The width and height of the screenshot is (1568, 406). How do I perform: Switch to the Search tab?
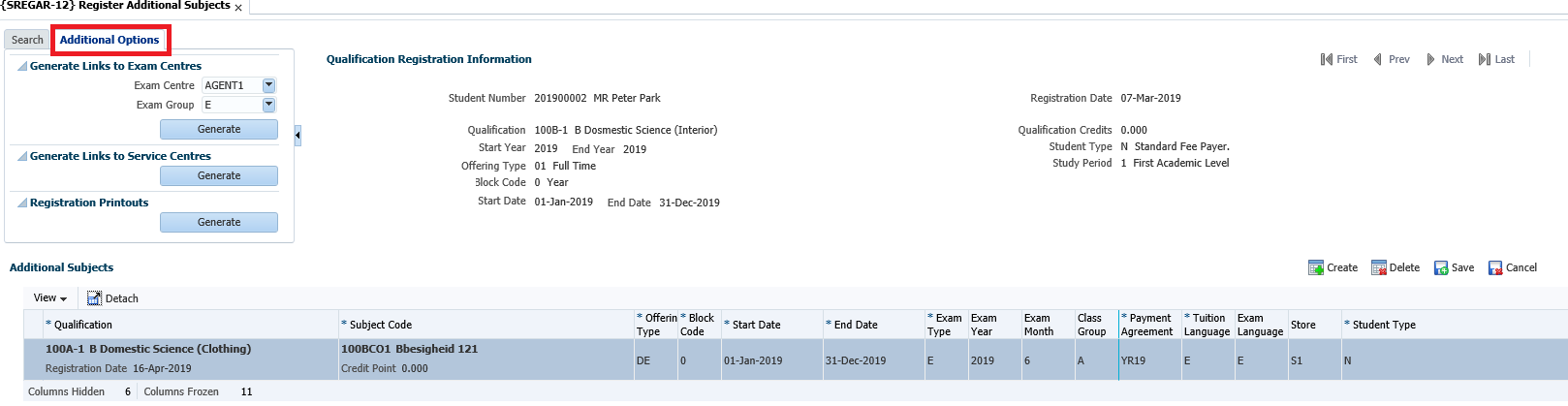point(27,40)
